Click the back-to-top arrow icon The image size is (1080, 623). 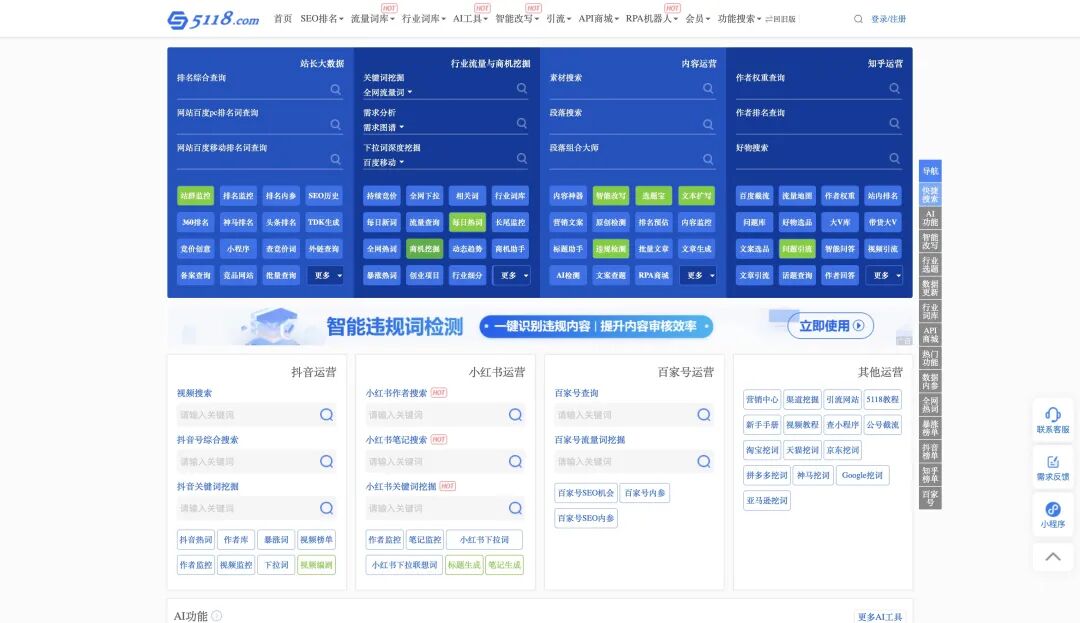coord(1053,557)
